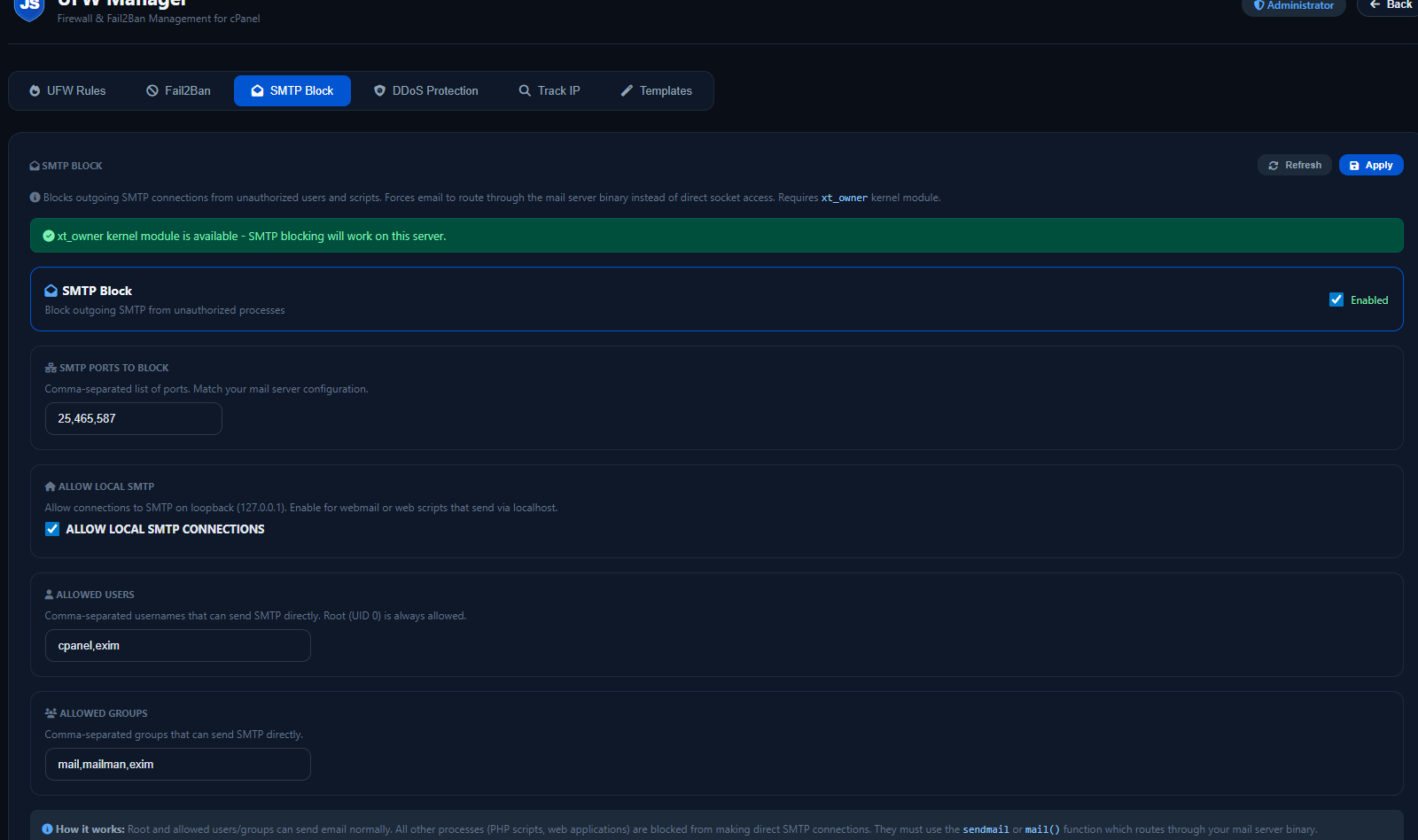Click the green checkmark status icon
Screen dimensions: 1418x840
tap(49, 236)
